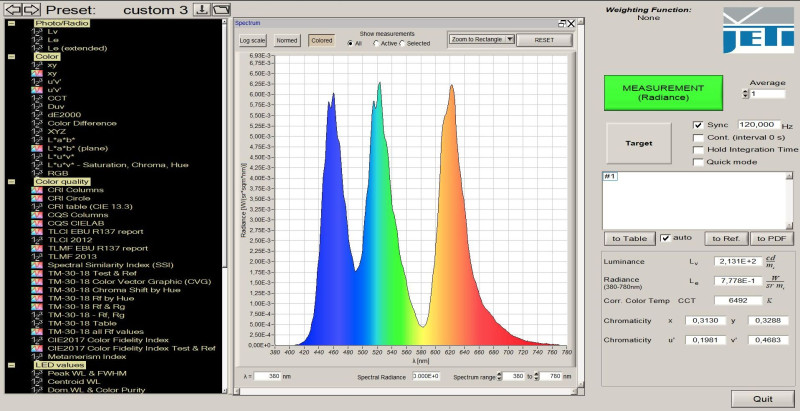Image resolution: width=800 pixels, height=411 pixels.
Task: Select the All measurements radio button
Action: coord(350,44)
